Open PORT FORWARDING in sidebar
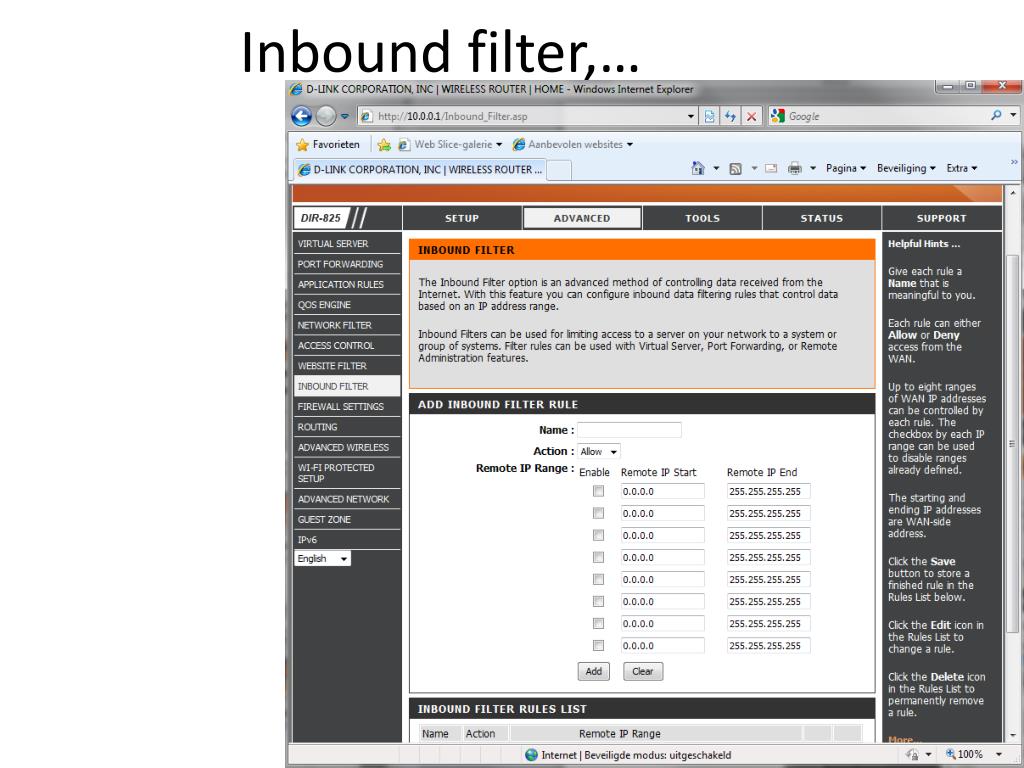This screenshot has height=768, width=1024. click(347, 264)
